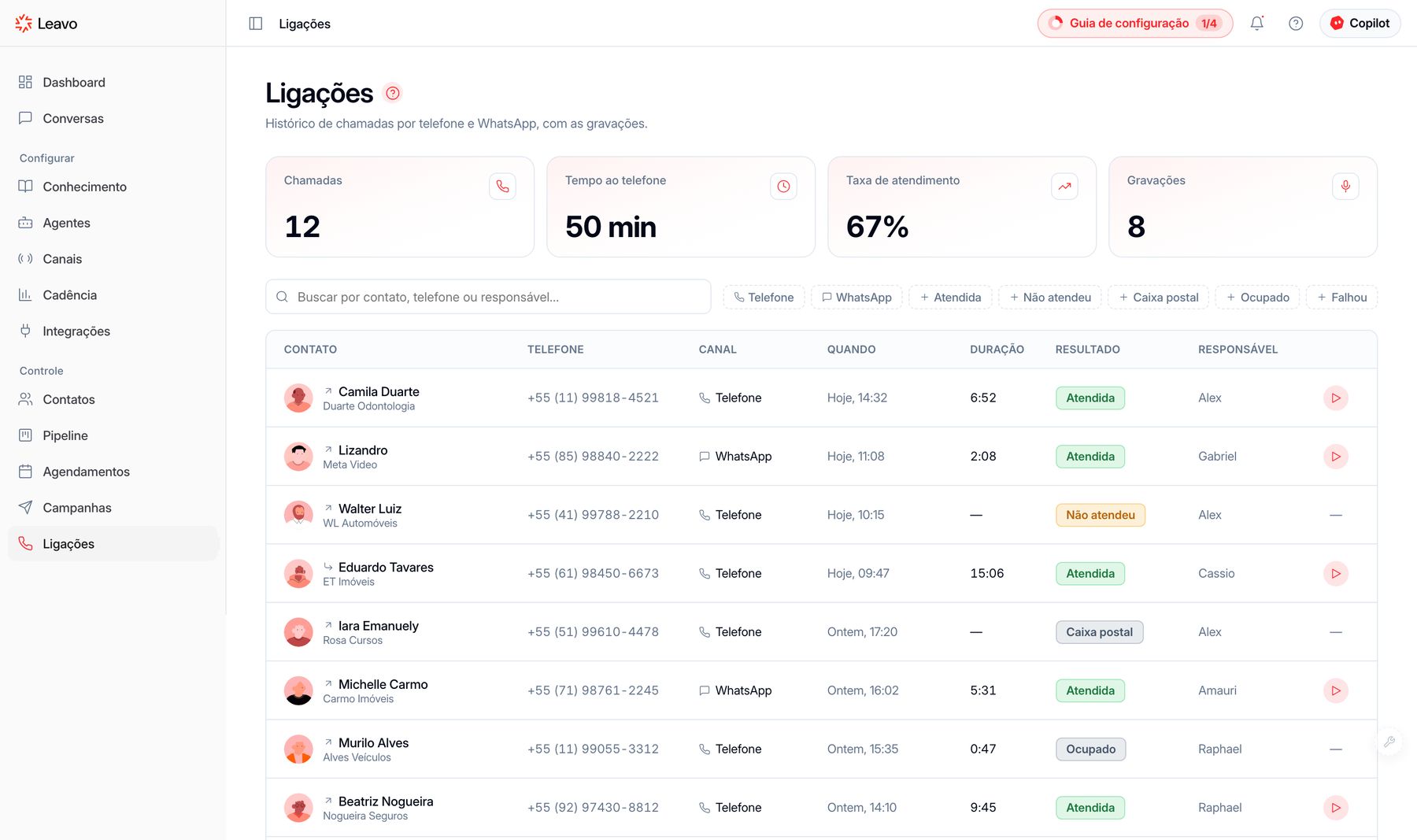Select the Ocupado badge for Murilo Alves

coord(1090,749)
